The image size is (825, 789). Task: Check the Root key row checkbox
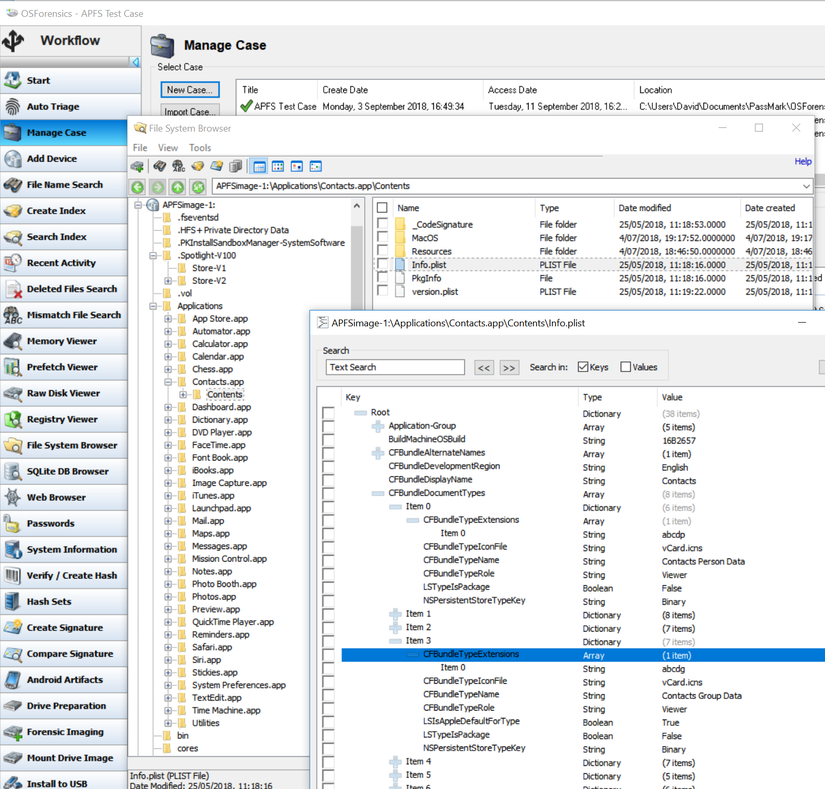[328, 413]
